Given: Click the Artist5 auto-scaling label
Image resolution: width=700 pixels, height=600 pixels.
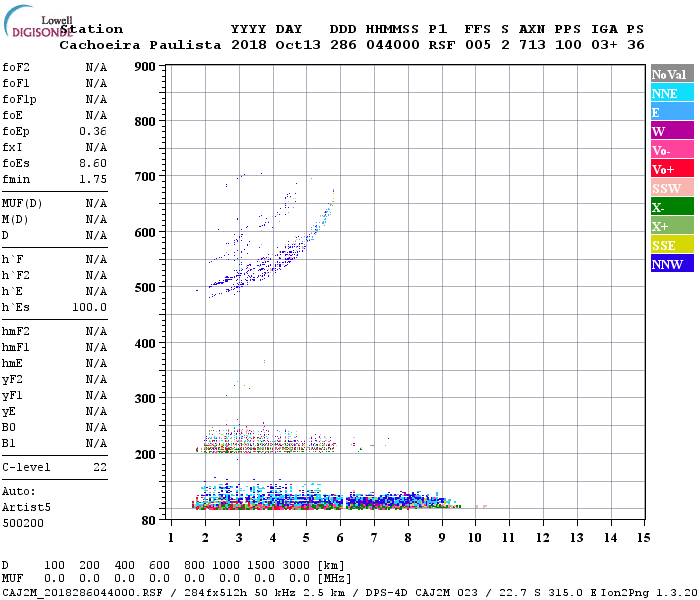Looking at the screenshot, I should 26,507.
